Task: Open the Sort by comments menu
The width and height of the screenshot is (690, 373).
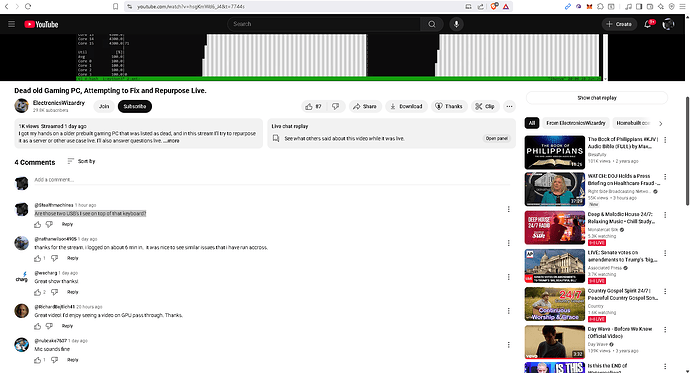Action: (81, 161)
